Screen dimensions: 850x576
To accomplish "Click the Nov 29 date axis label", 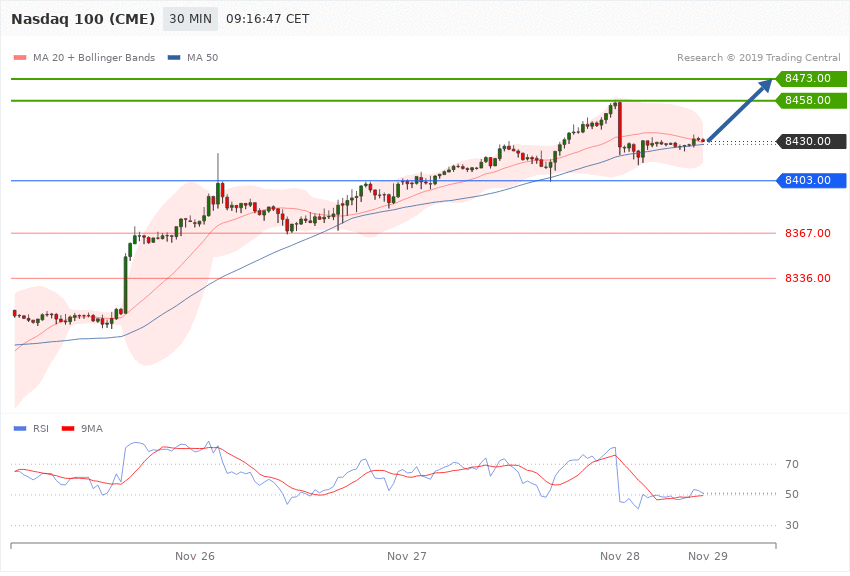I will [x=707, y=556].
